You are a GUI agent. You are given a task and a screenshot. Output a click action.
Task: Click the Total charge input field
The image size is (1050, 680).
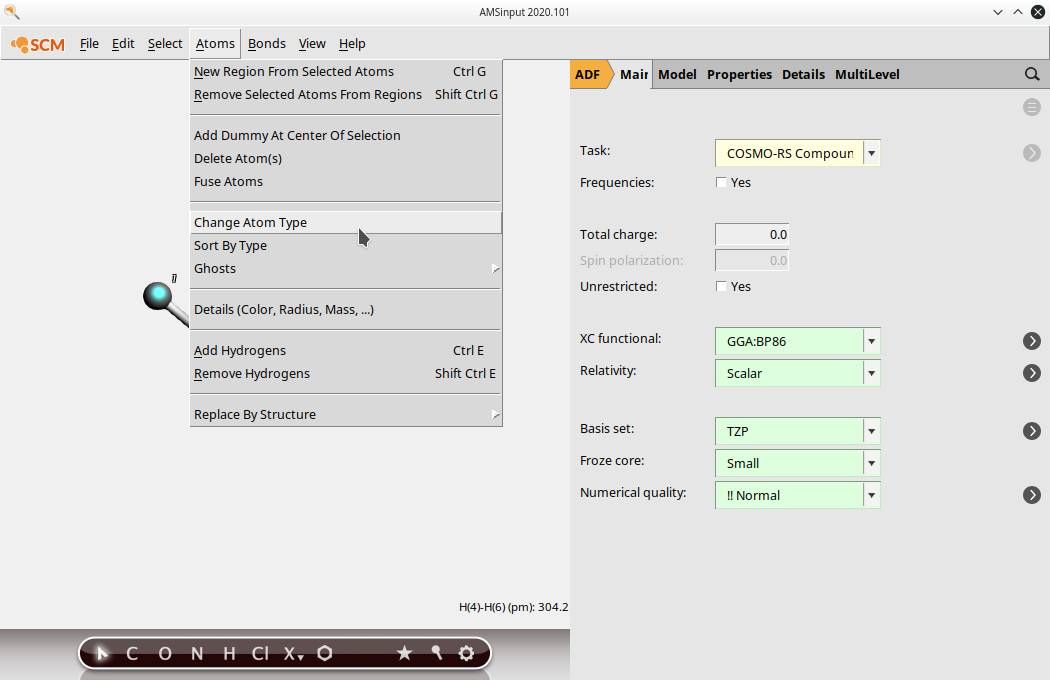pos(752,234)
